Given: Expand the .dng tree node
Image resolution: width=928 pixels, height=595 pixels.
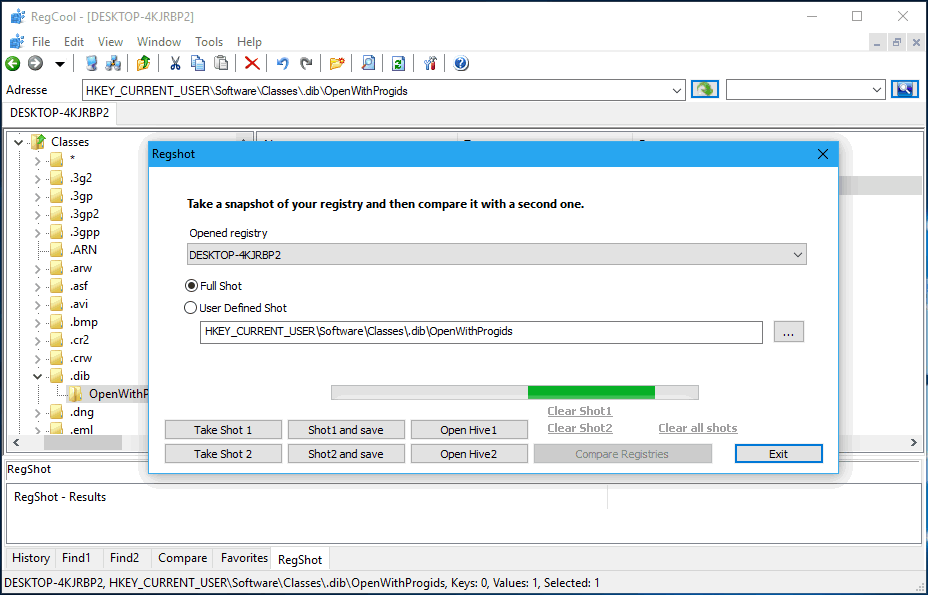Looking at the screenshot, I should click(37, 413).
